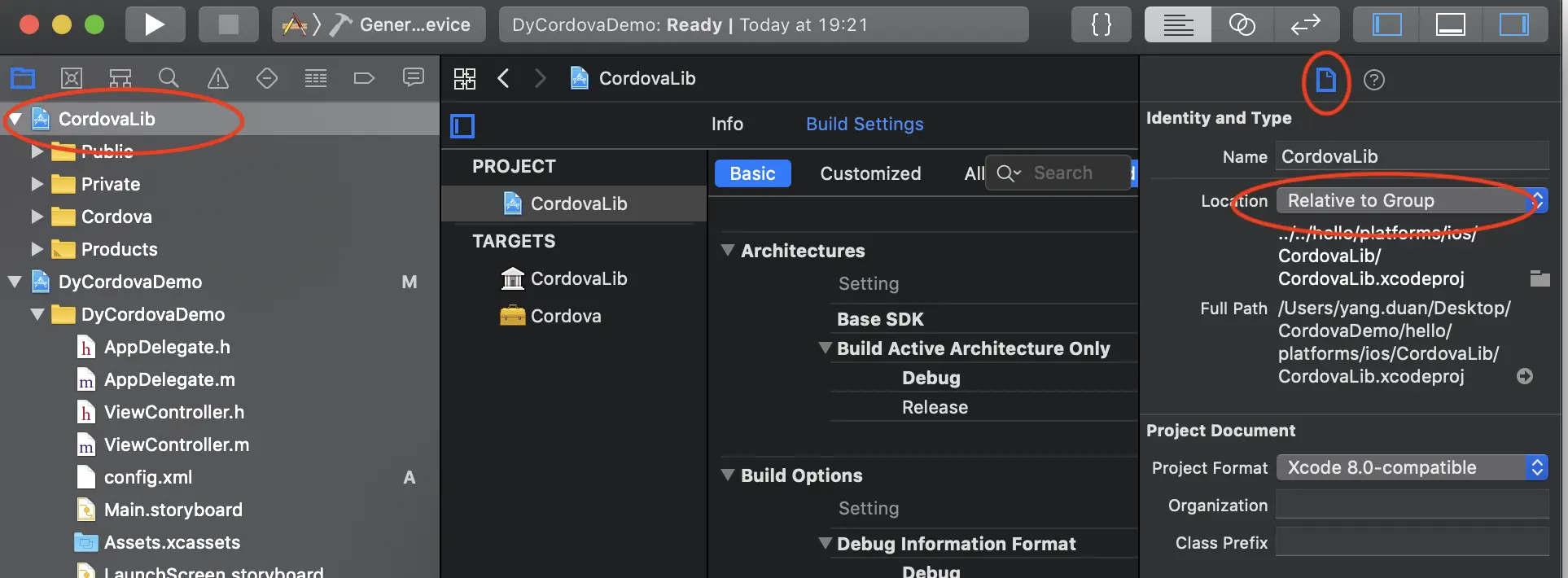Switch to the Info tab
Screen dimensions: 1568x578
pos(727,124)
